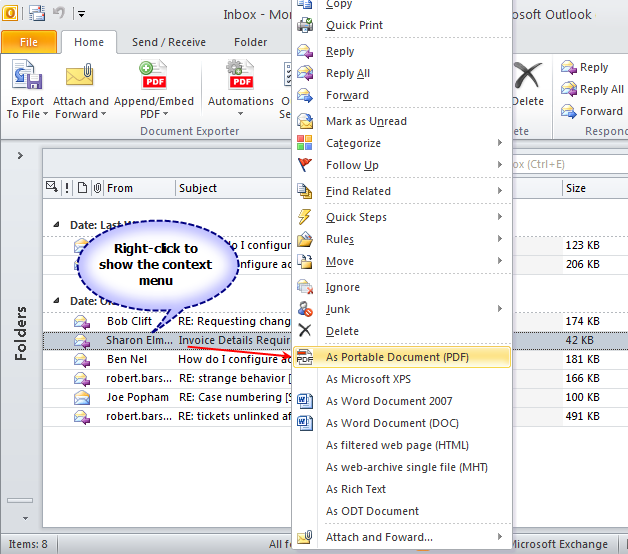Open the File tab
The width and height of the screenshot is (628, 554).
click(x=29, y=42)
